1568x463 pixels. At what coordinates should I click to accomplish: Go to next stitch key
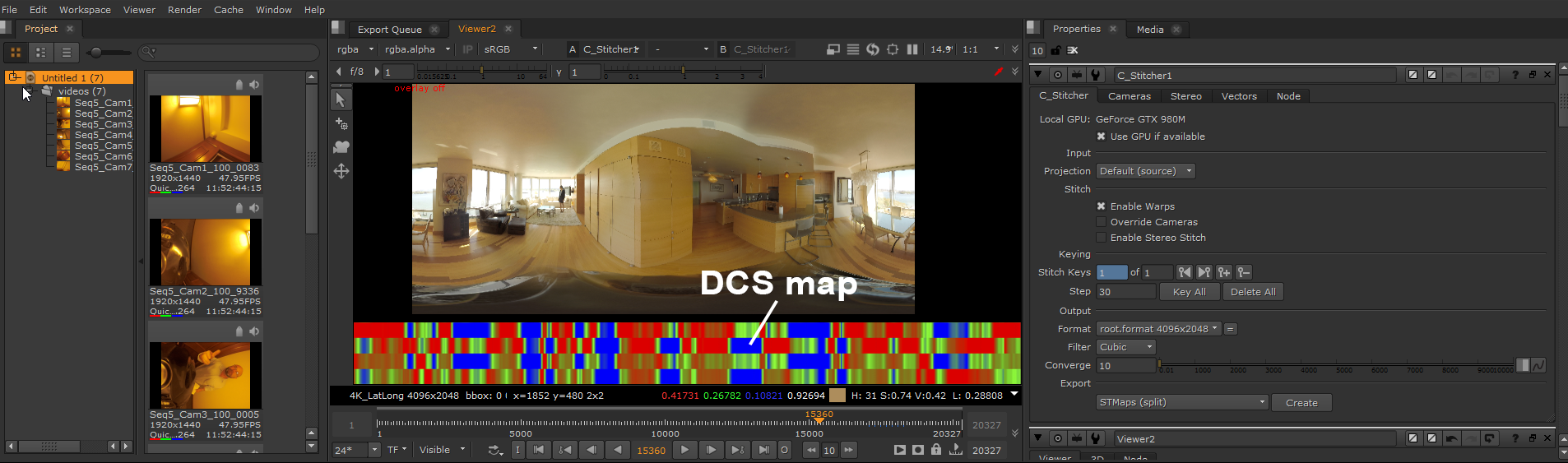click(x=1204, y=272)
